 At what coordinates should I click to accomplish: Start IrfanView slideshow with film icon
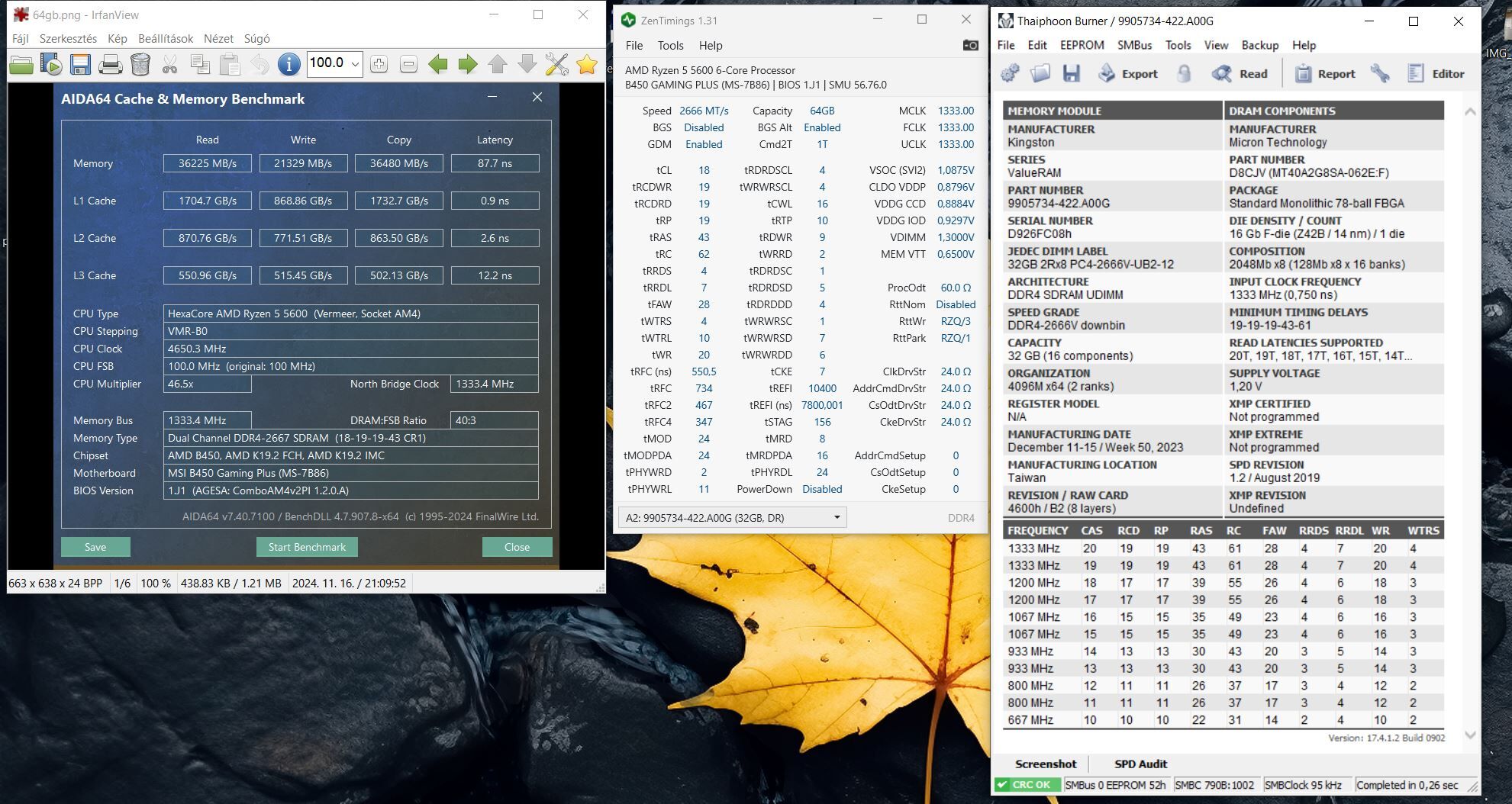[x=51, y=65]
